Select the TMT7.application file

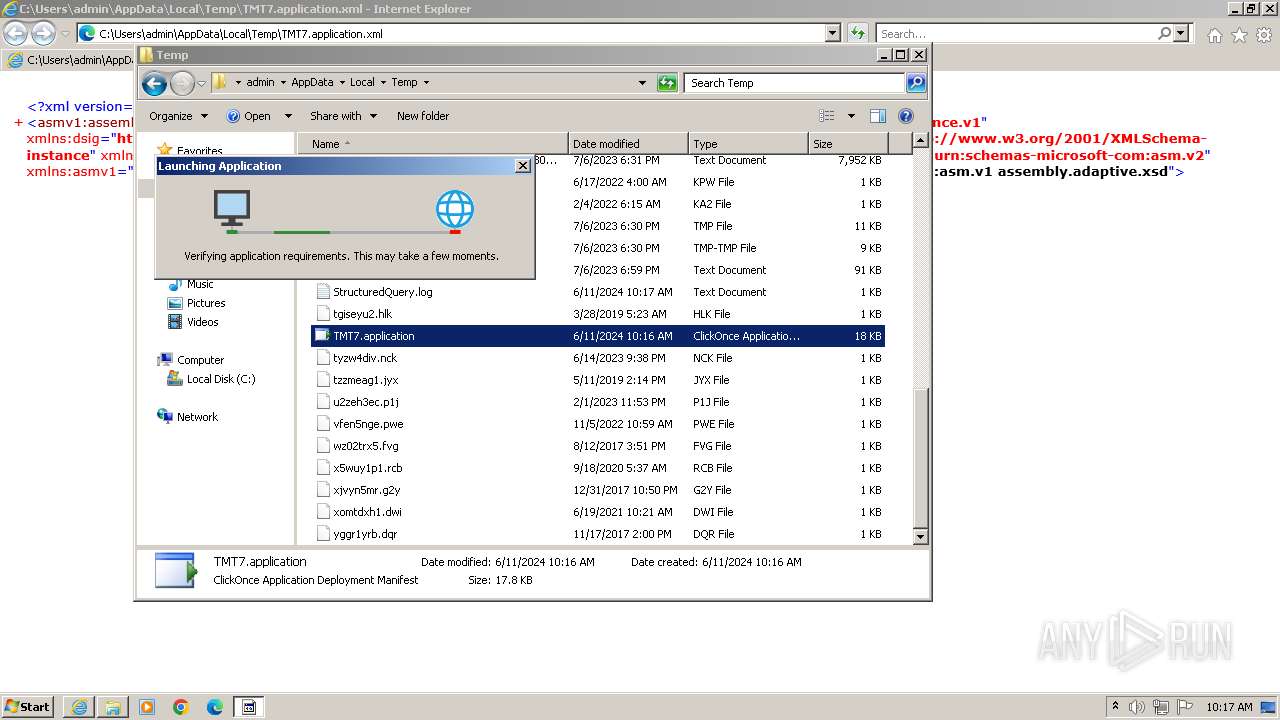tap(598, 336)
